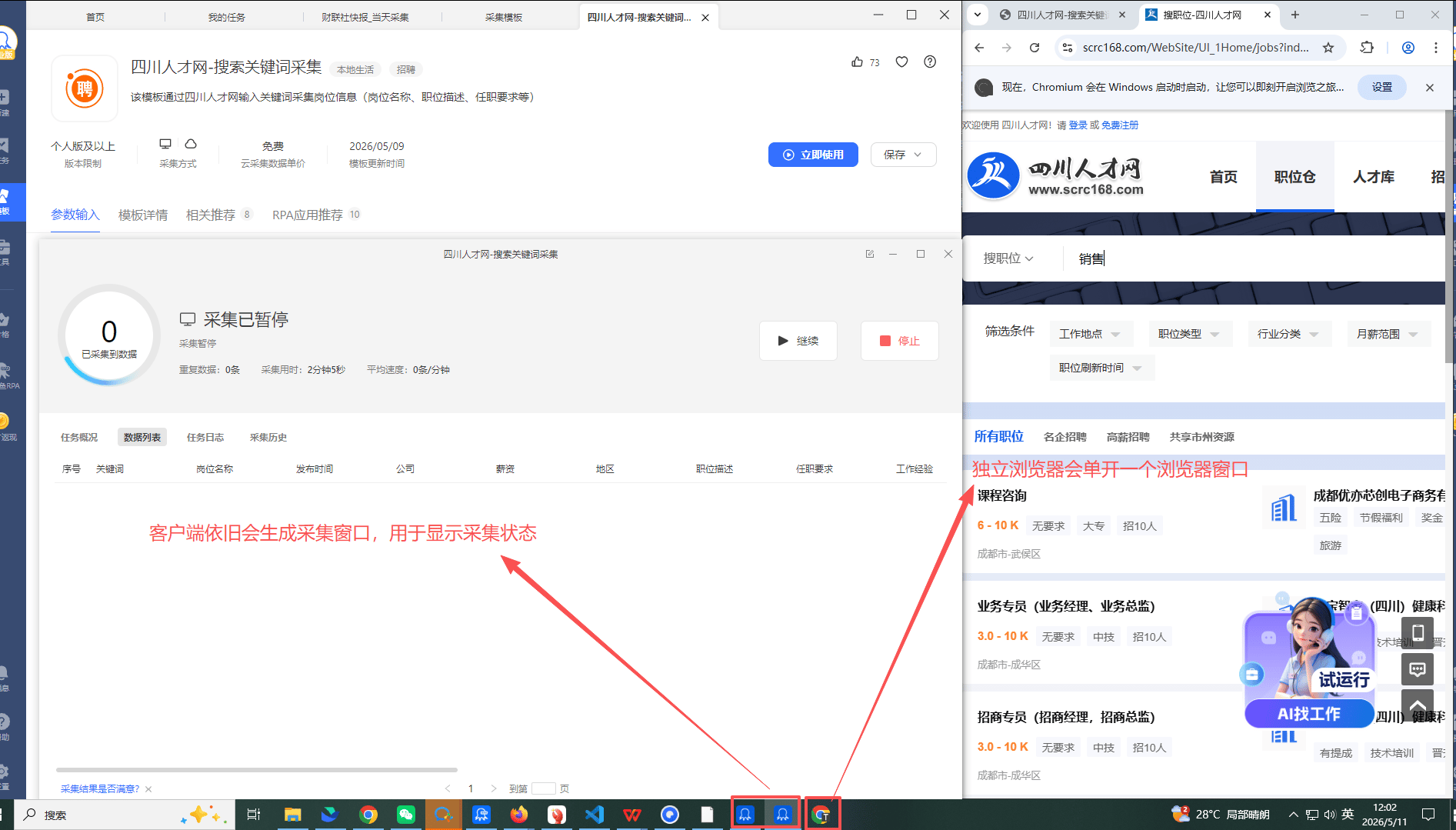Image resolution: width=1456 pixels, height=830 pixels.
Task: Click the red 停止 stop button
Action: 899,341
